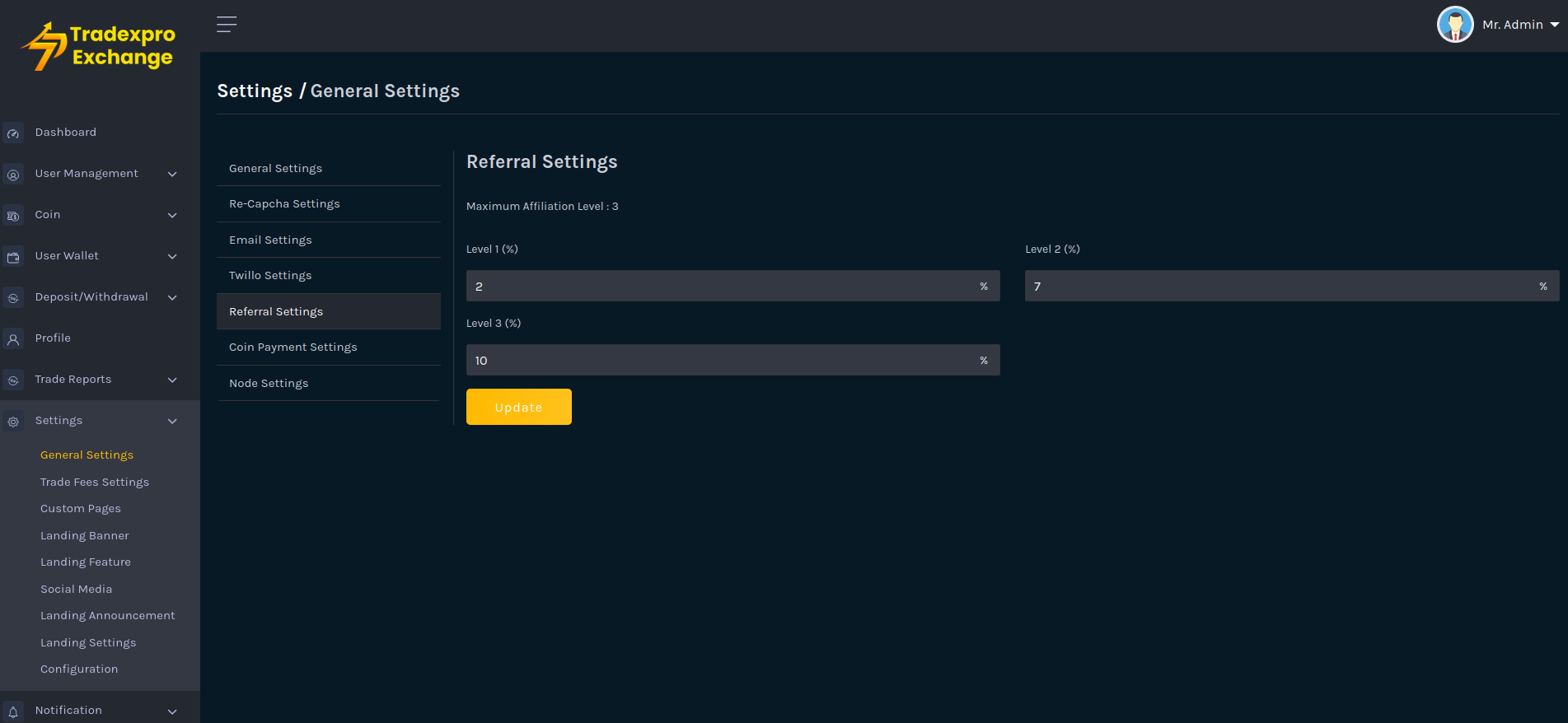1568x723 pixels.
Task: Switch to Email Settings tab
Action: 270,240
